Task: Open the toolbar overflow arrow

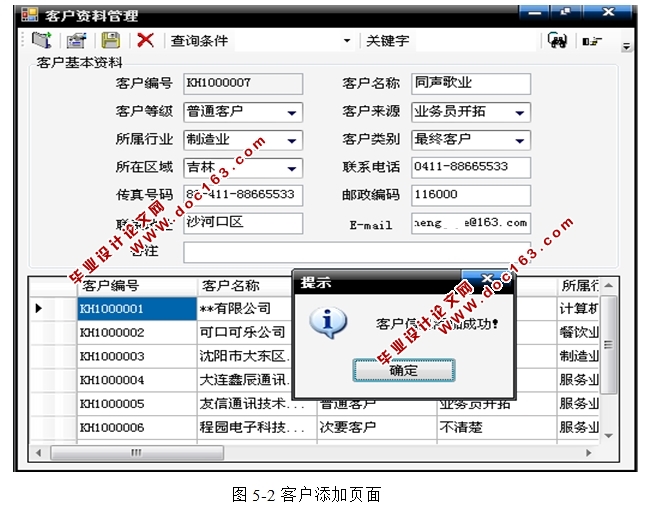Action: click(x=626, y=46)
